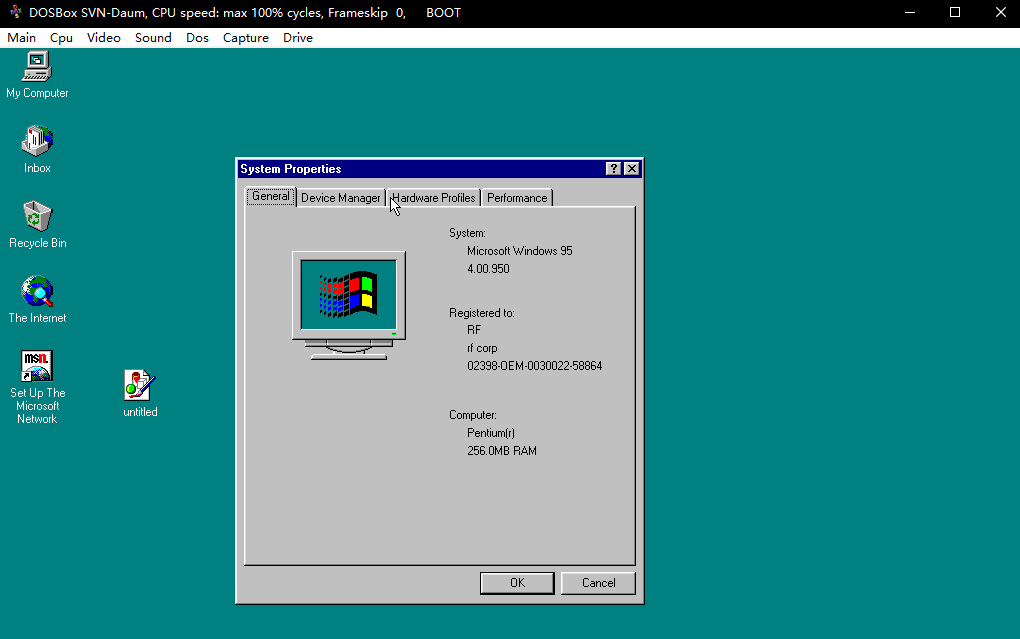Dismiss the dialog using Cancel
1020x639 pixels.
[x=597, y=583]
